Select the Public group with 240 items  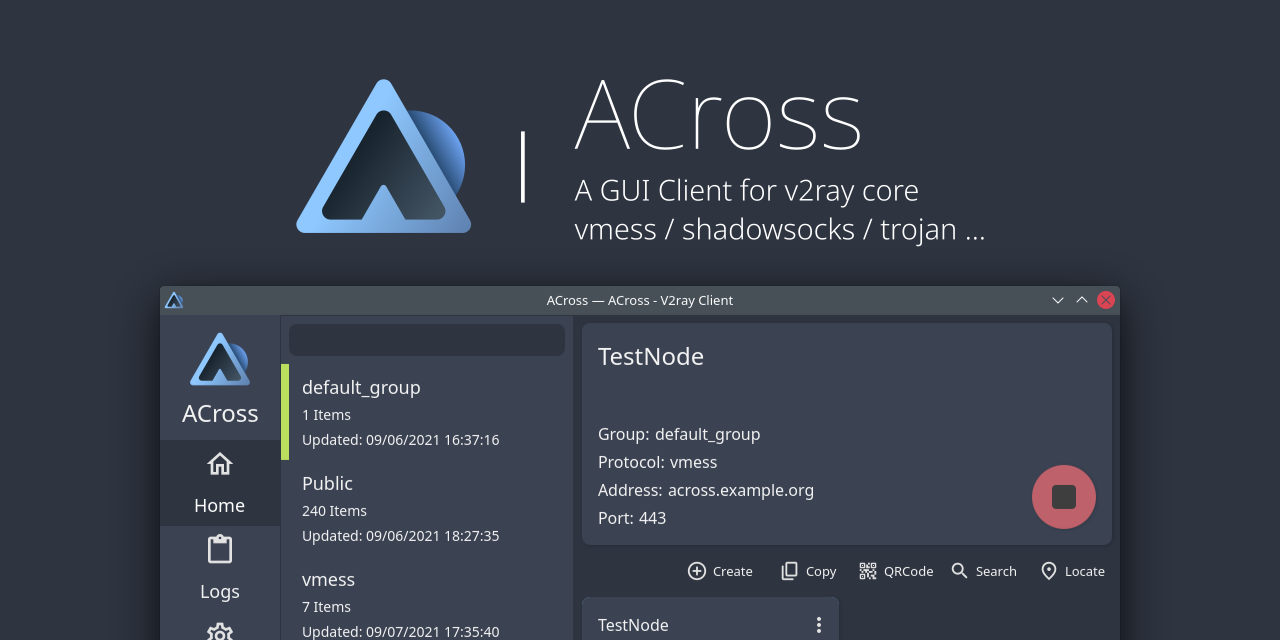coord(426,508)
